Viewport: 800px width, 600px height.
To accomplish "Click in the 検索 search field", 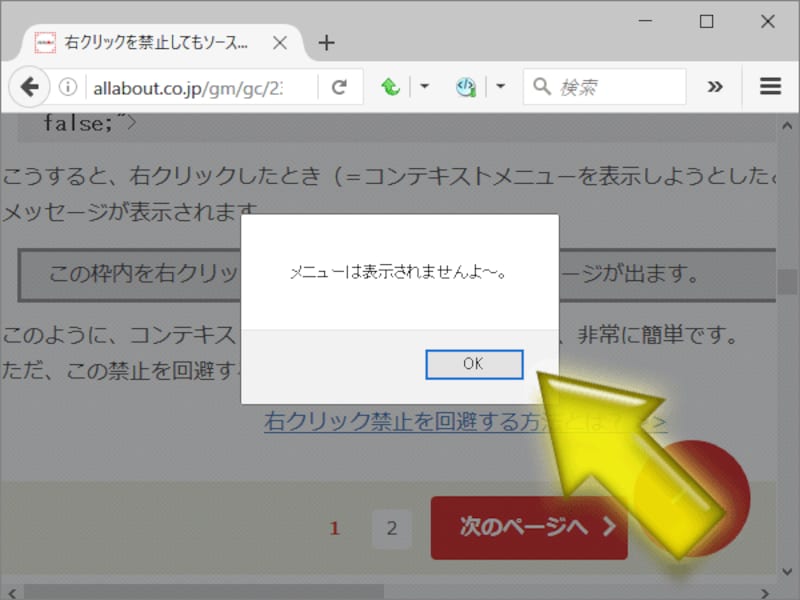I will [605, 87].
